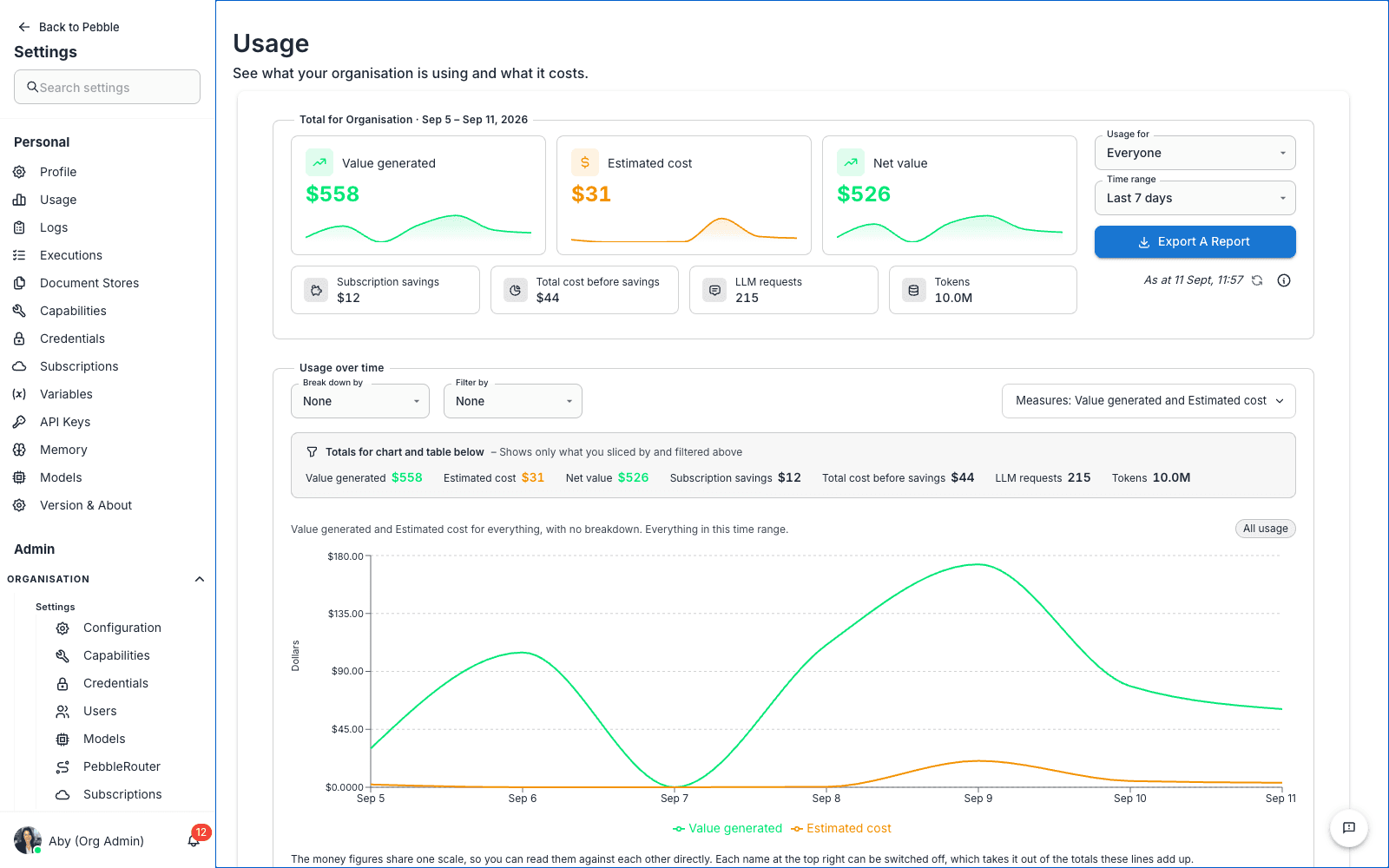Image resolution: width=1389 pixels, height=868 pixels.
Task: Click the Document Stores icon
Action: (19, 283)
